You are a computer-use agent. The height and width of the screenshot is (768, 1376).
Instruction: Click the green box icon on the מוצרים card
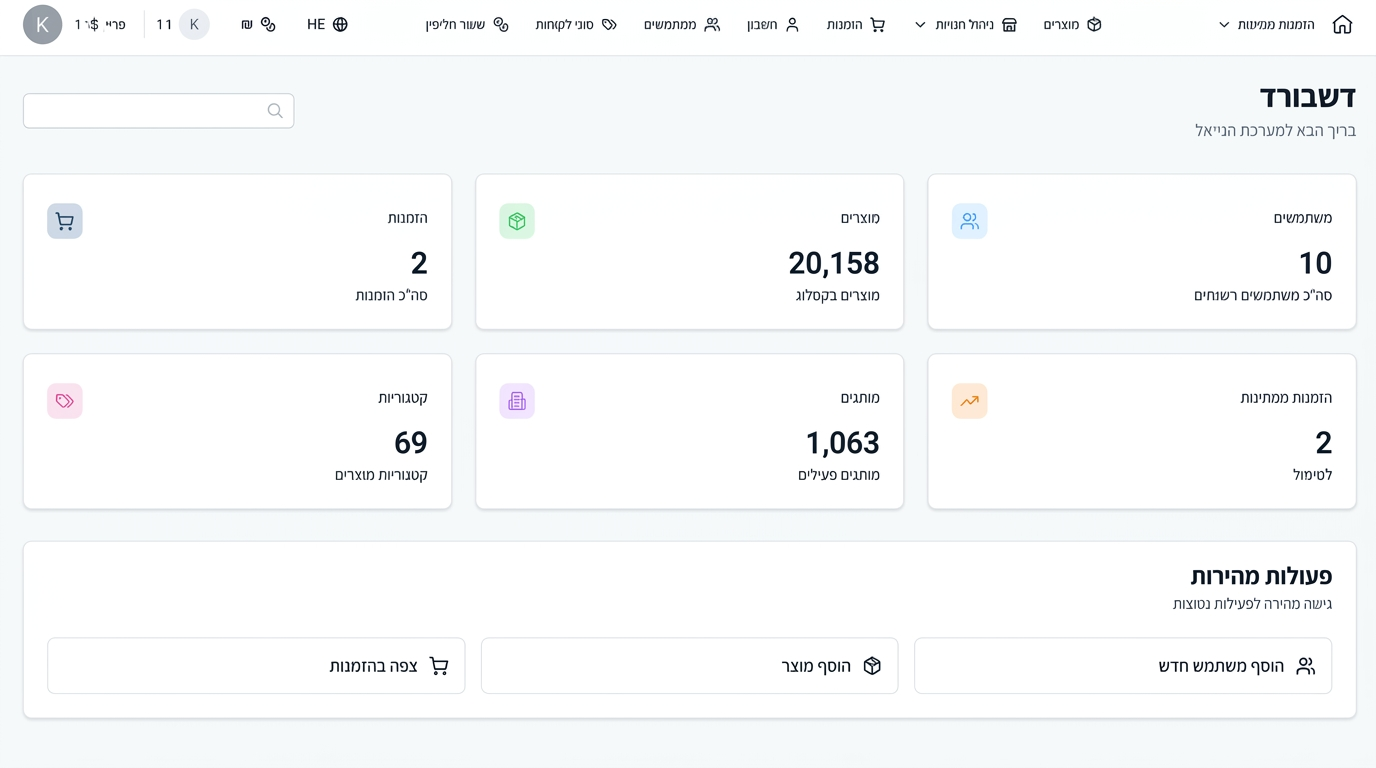[517, 221]
